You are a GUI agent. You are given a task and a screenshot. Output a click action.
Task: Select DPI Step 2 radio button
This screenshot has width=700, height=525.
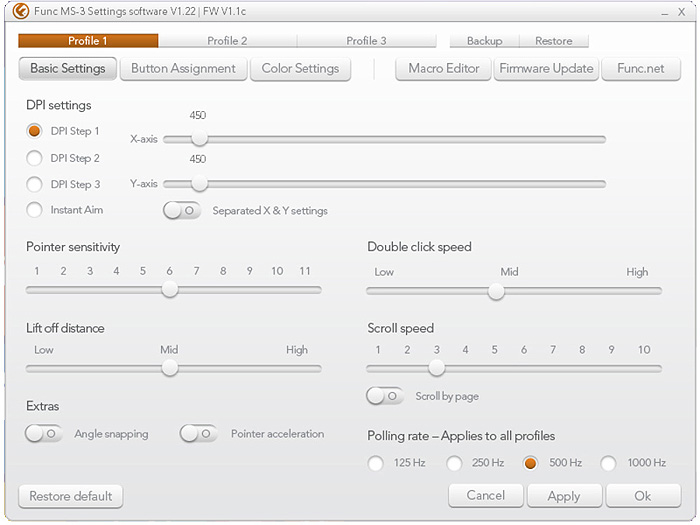tap(34, 158)
